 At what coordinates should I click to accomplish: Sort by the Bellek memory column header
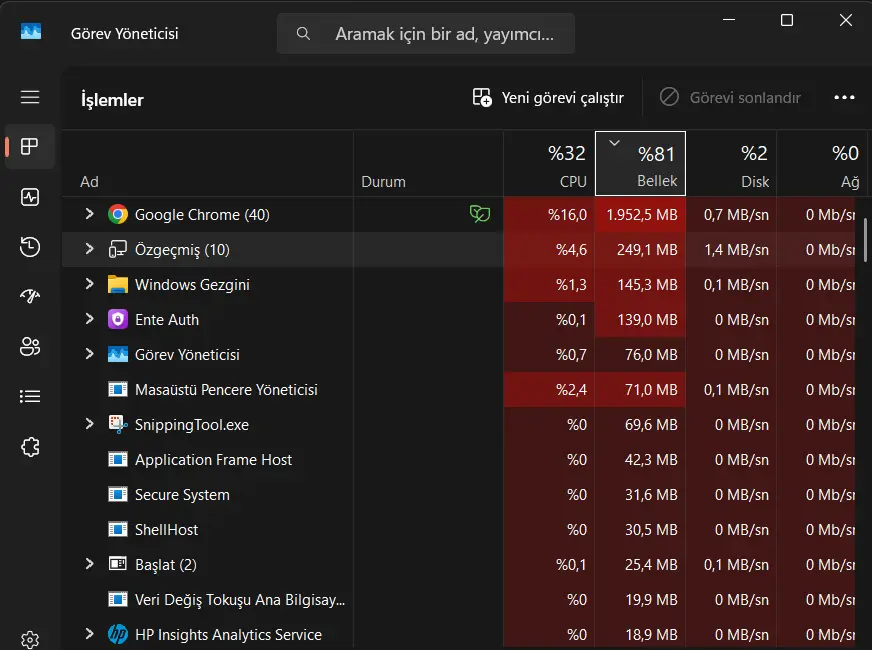coord(640,163)
